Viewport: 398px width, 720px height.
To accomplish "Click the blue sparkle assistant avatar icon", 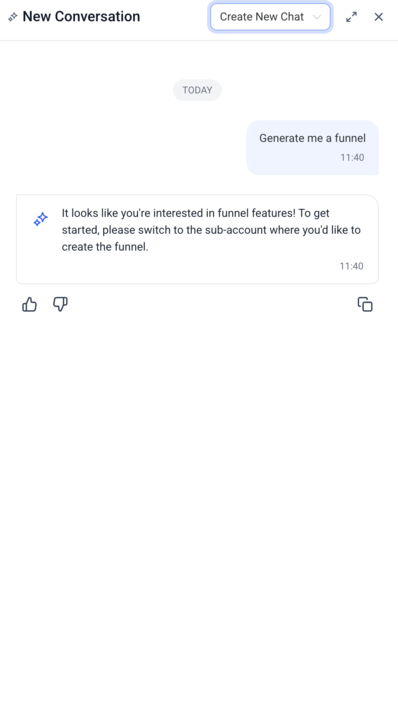I will pyautogui.click(x=40, y=219).
